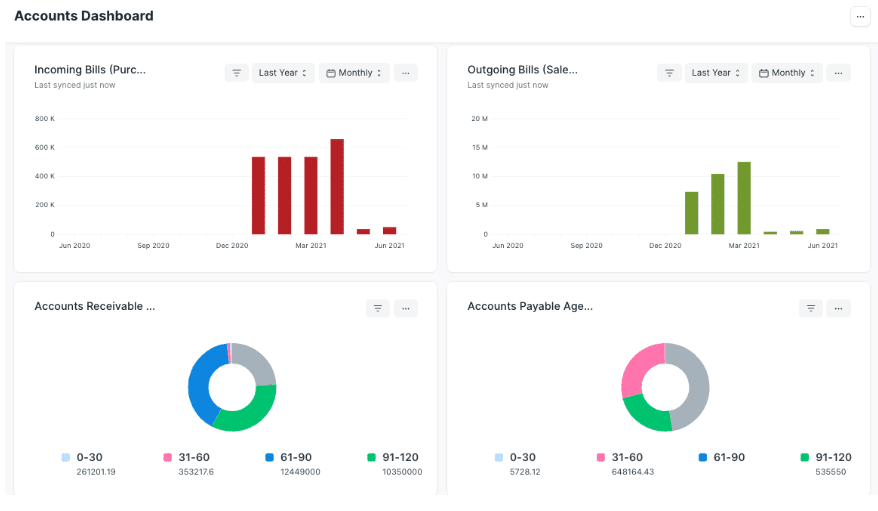Toggle 31-60 legend swatch in Accounts Payable
This screenshot has height=511, width=878.
coord(601,457)
